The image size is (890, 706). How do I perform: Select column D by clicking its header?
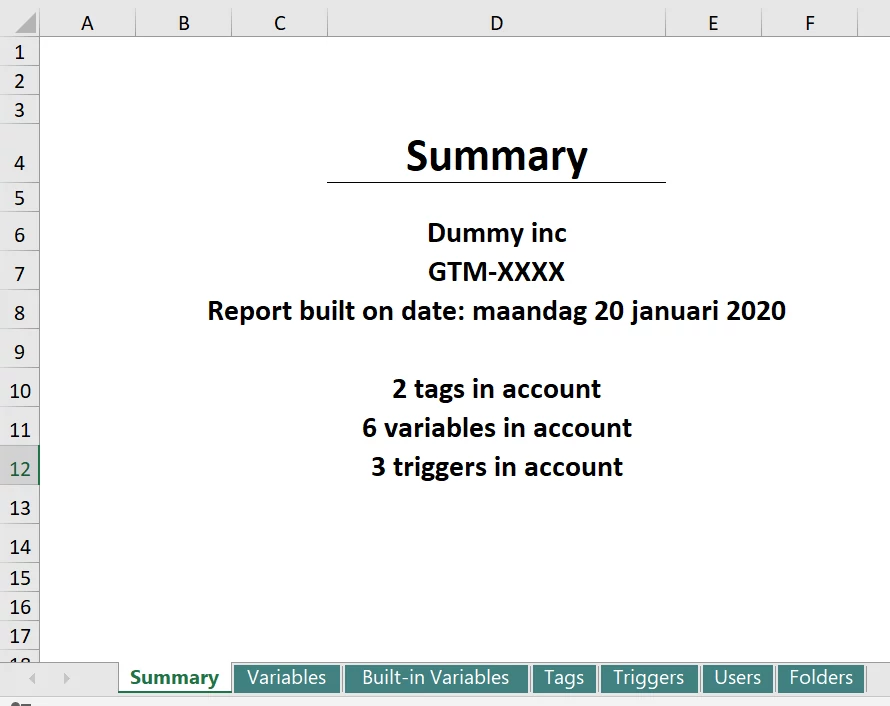pos(496,22)
